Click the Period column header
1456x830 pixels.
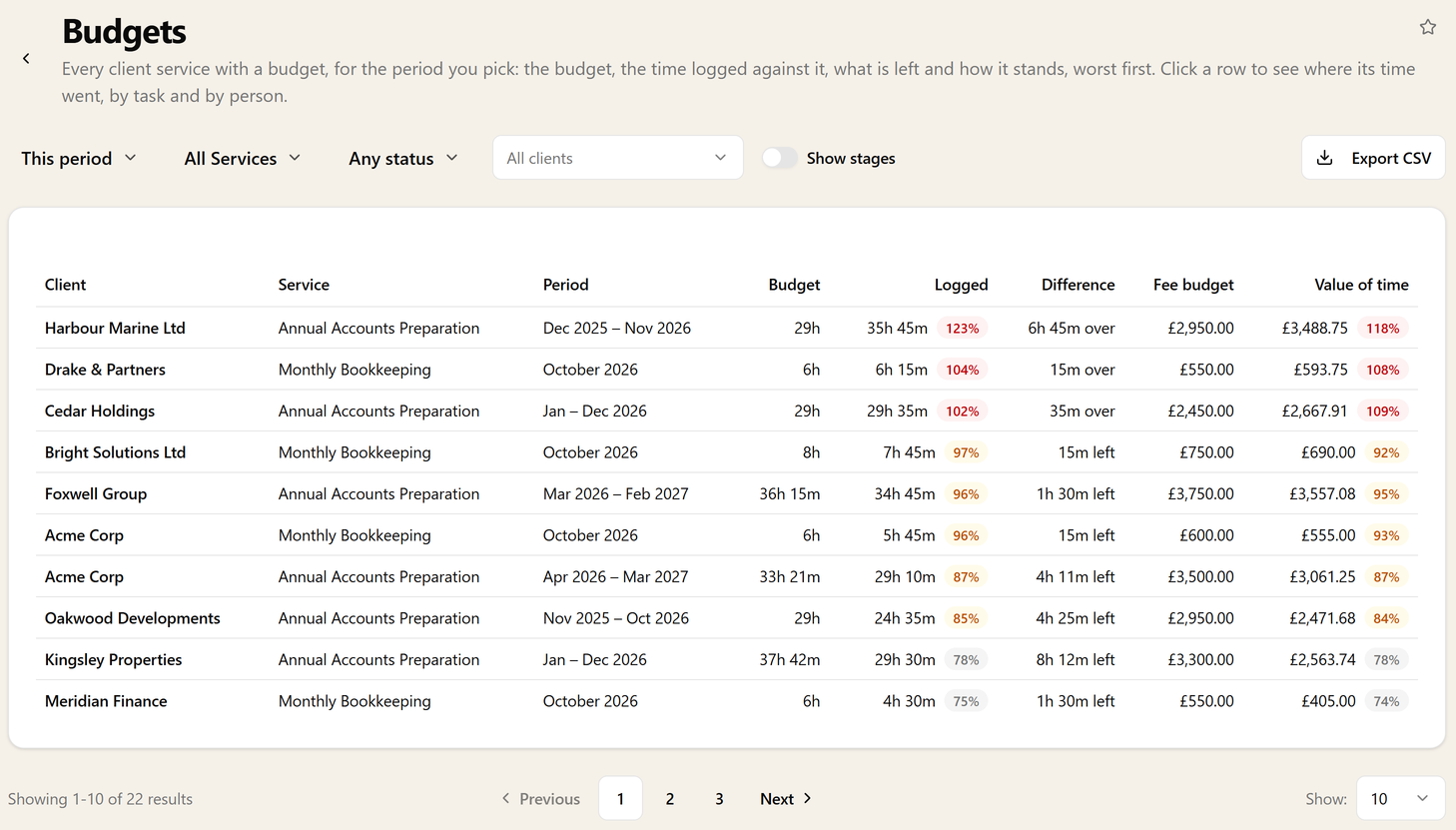[x=565, y=285]
